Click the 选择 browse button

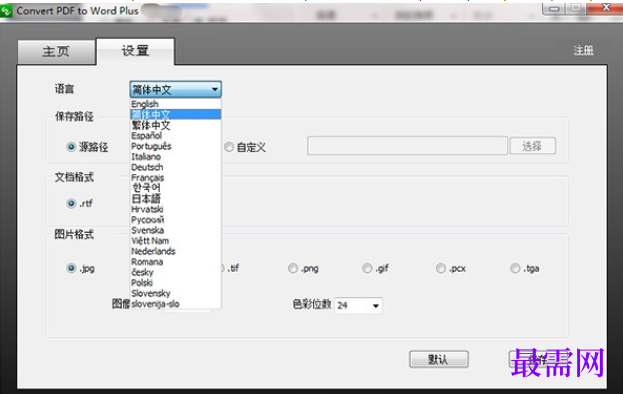pyautogui.click(x=532, y=146)
